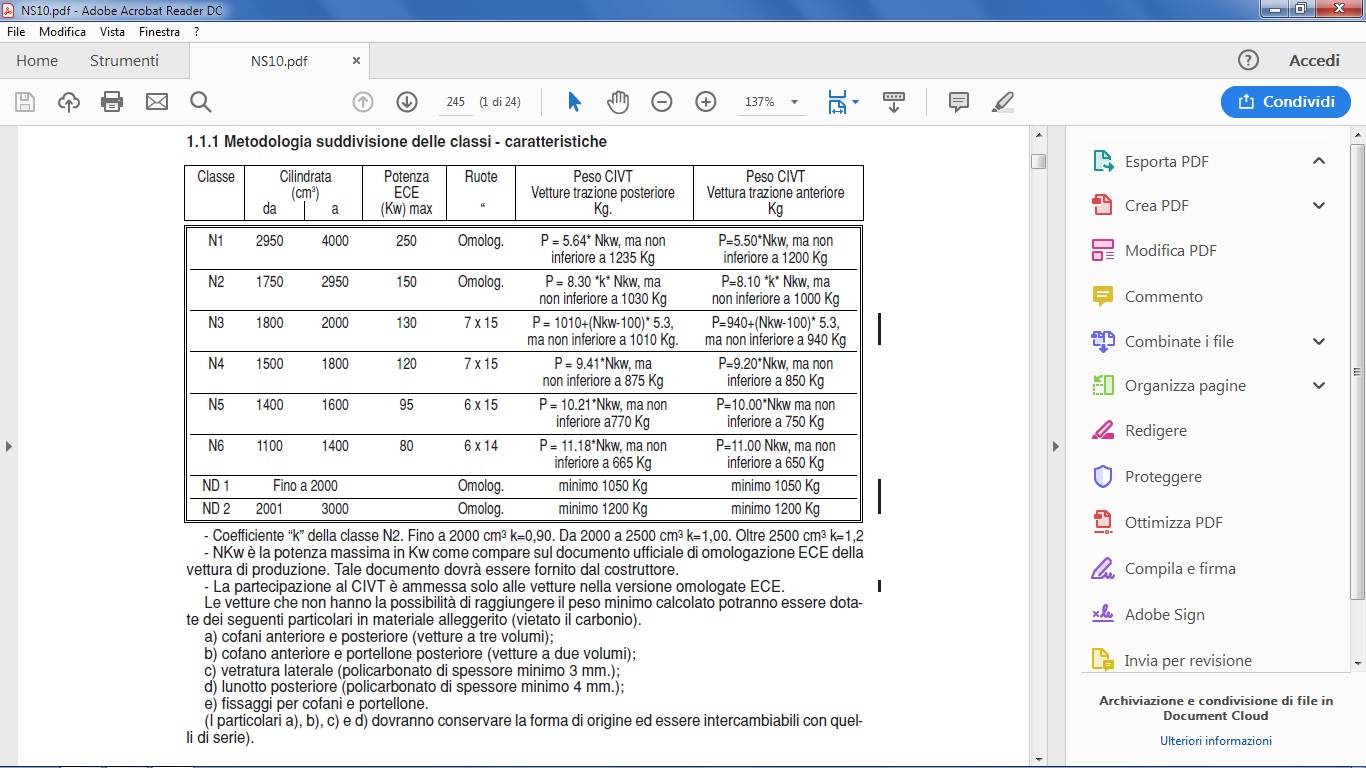This screenshot has height=768, width=1366.
Task: Collapse the right tools pane arrow
Action: point(1055,446)
